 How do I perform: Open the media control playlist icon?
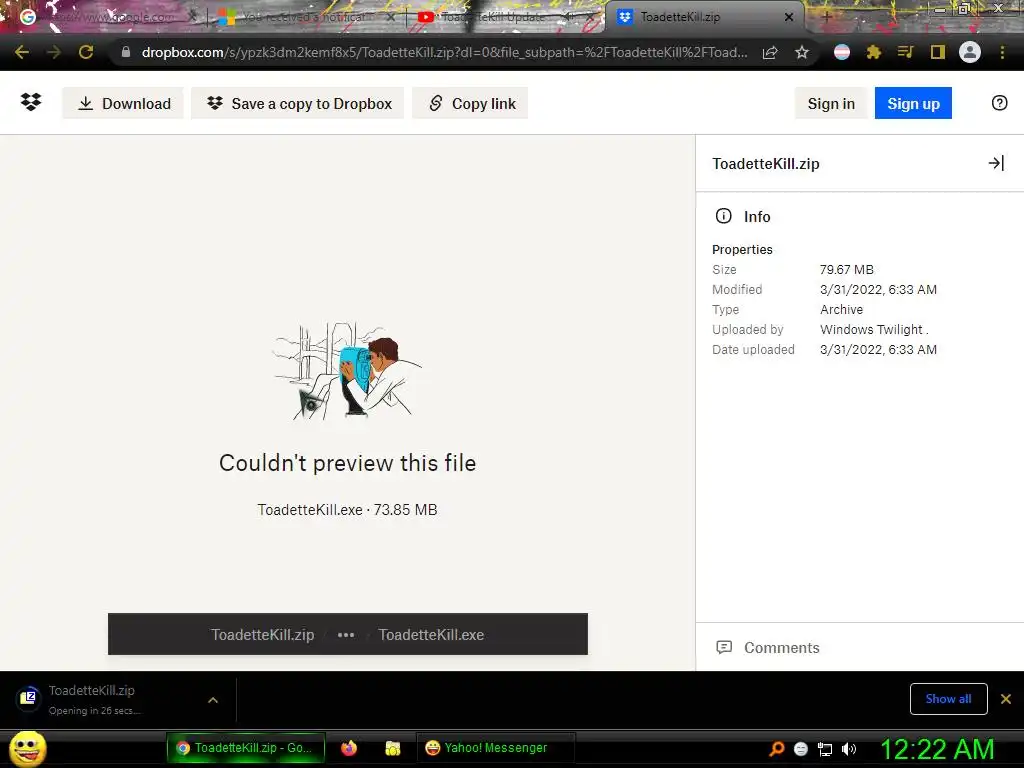905,52
